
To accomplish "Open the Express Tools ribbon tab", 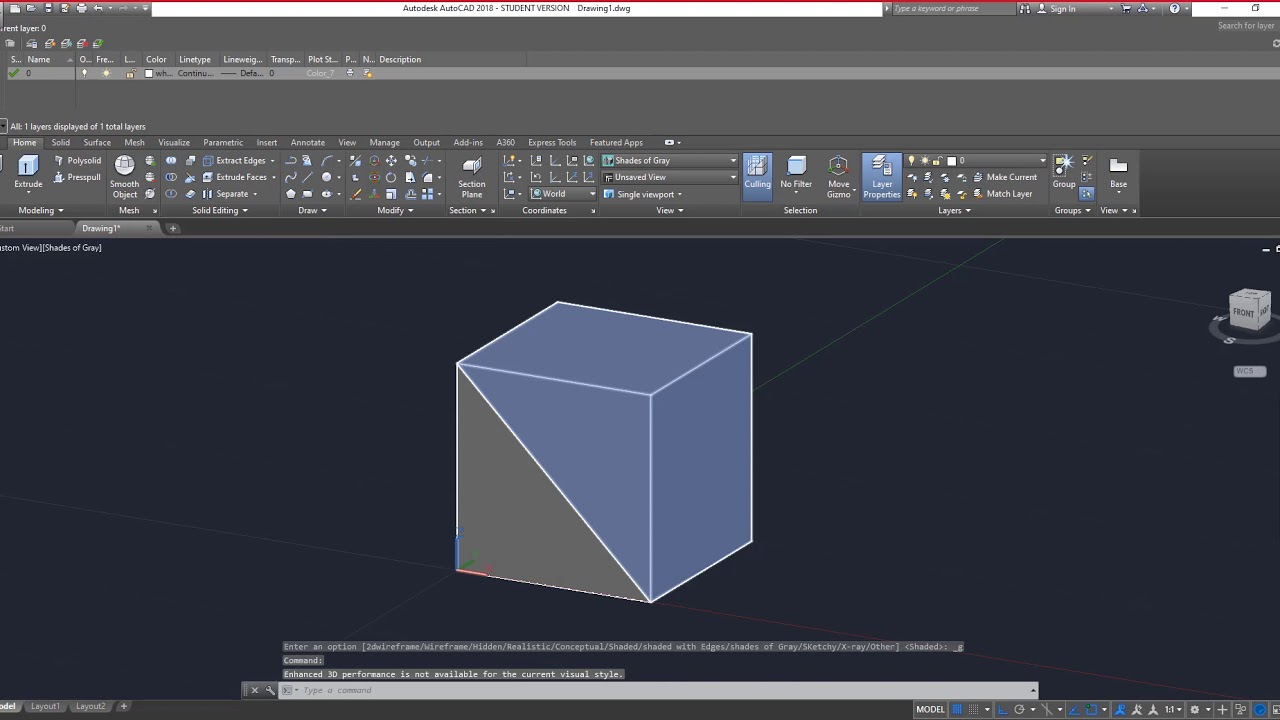I will [552, 142].
